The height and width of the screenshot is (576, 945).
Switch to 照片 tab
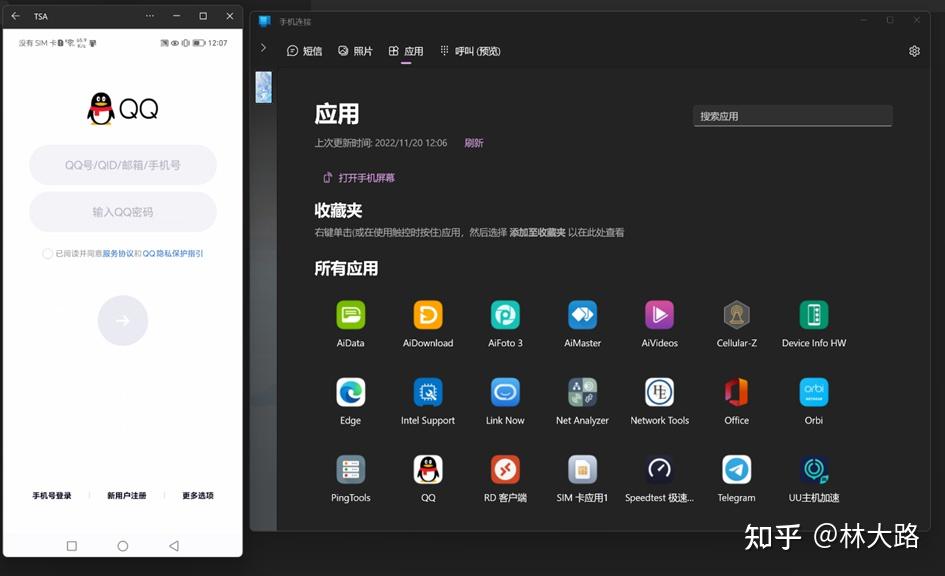pyautogui.click(x=355, y=51)
